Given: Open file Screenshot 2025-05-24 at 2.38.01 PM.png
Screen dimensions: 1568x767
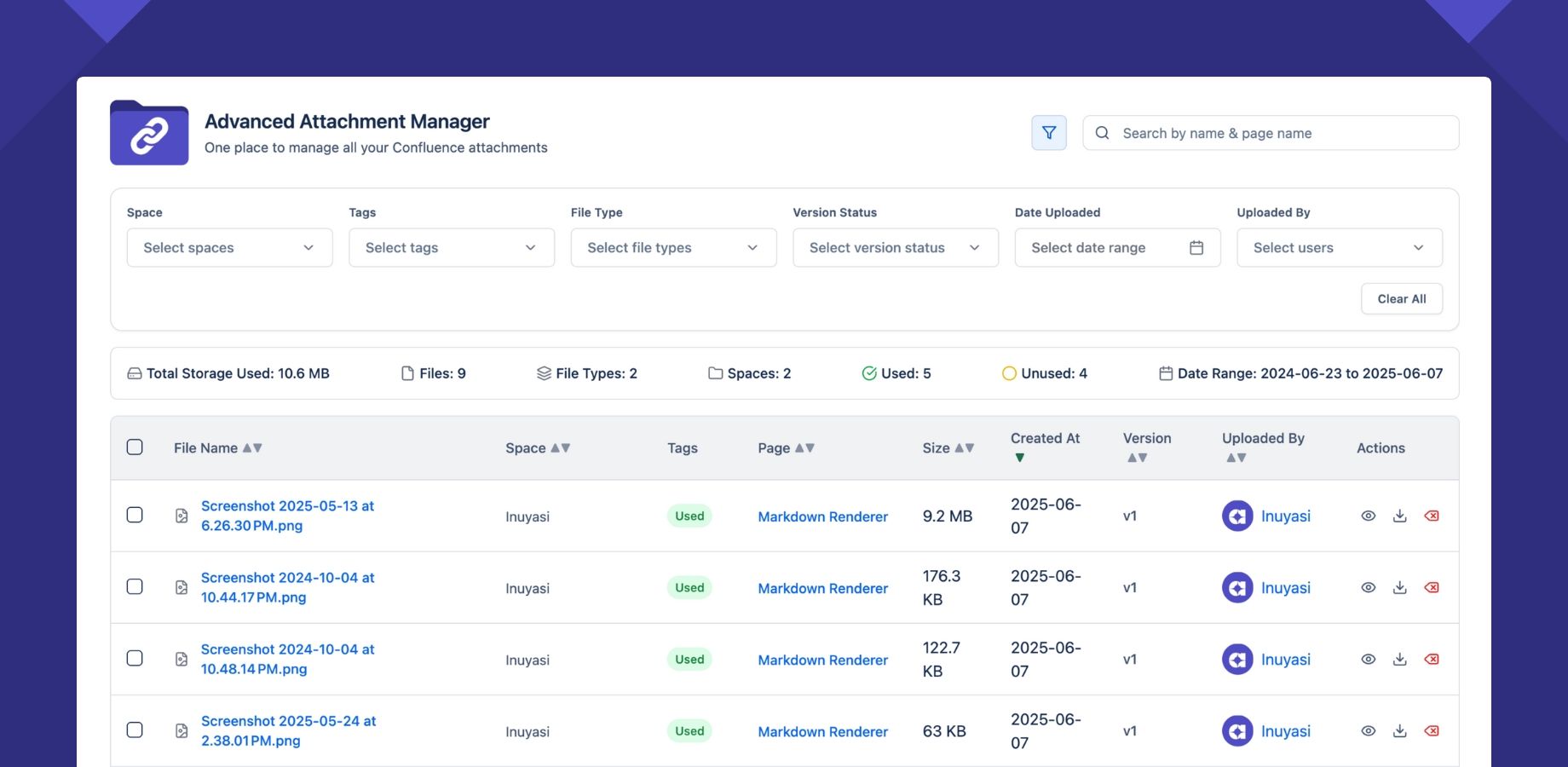Looking at the screenshot, I should [x=288, y=730].
